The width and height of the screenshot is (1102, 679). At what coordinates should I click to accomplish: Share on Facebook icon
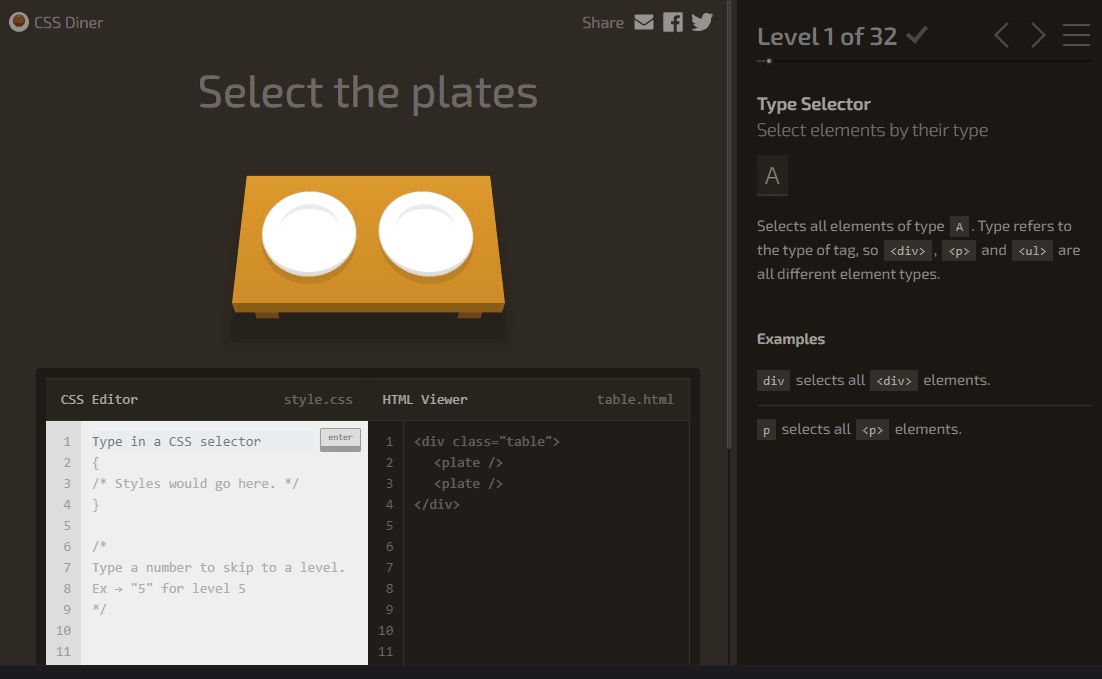click(673, 22)
